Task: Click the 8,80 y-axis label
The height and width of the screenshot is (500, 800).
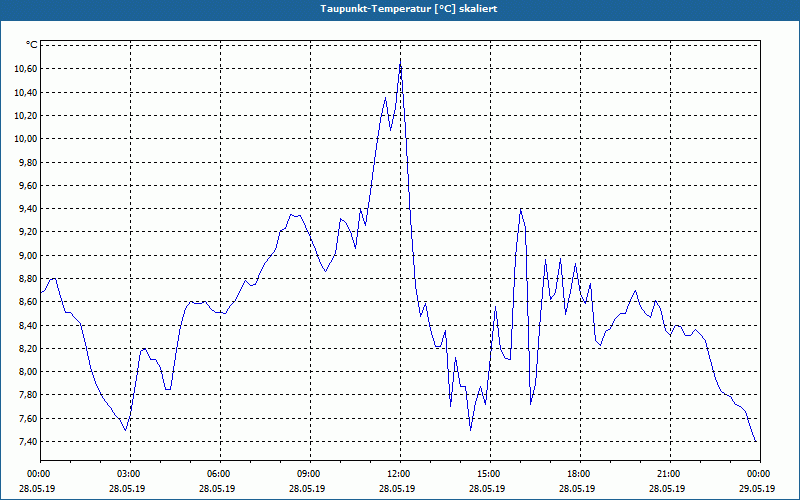Action: coord(29,279)
